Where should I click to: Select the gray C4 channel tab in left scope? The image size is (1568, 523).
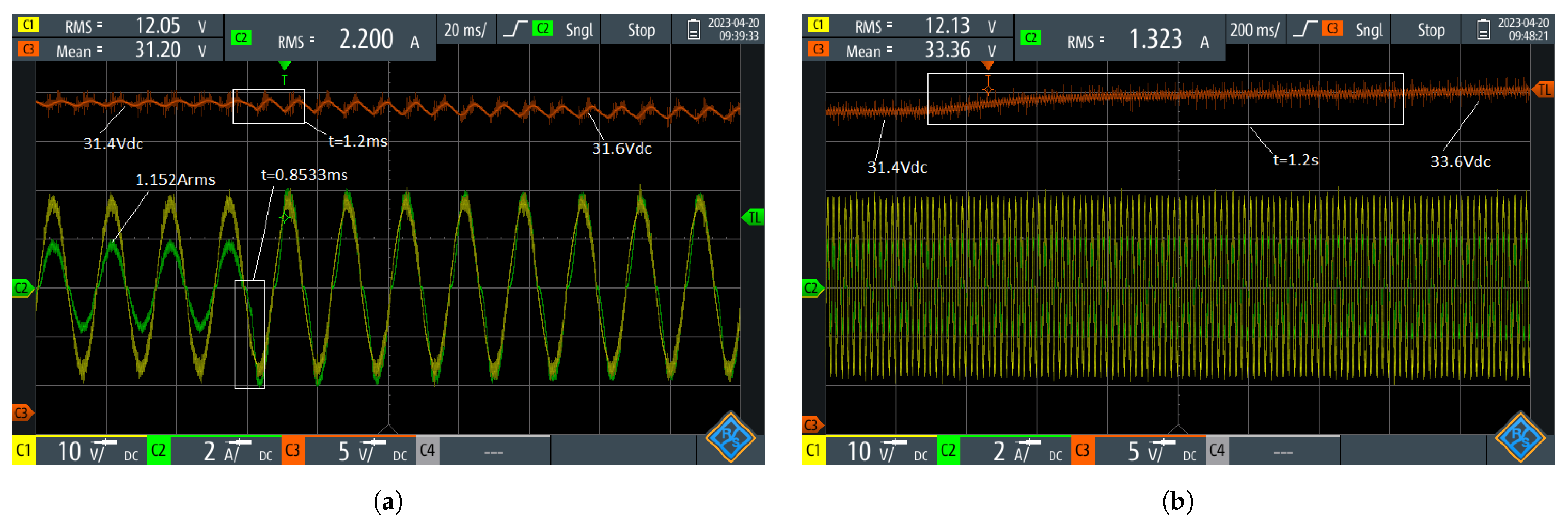point(427,451)
